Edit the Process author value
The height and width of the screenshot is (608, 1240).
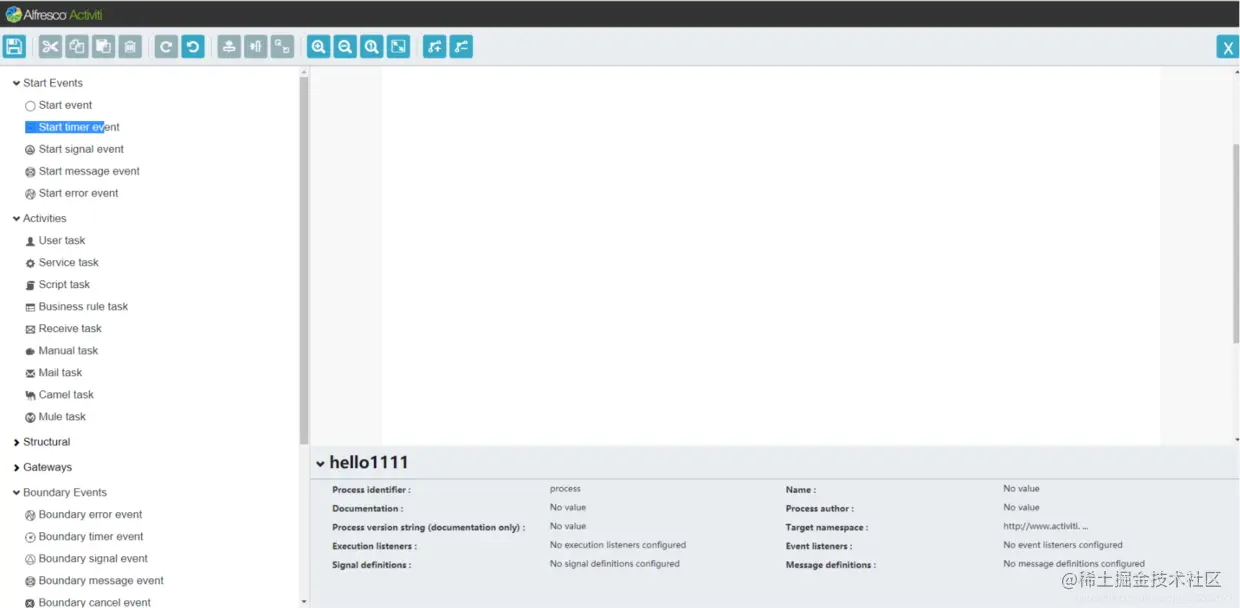click(x=1021, y=507)
